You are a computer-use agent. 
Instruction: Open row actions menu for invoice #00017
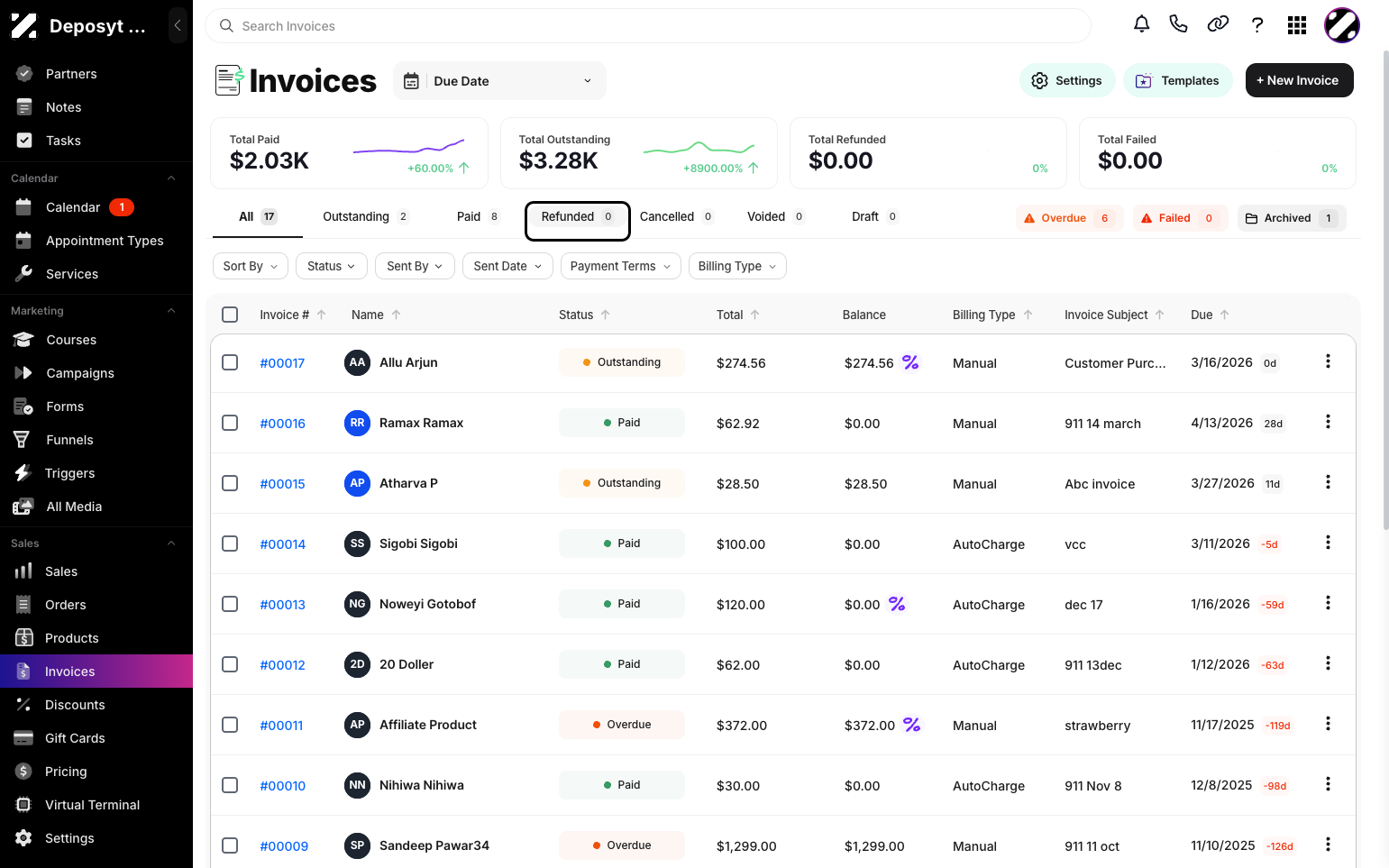click(1328, 361)
